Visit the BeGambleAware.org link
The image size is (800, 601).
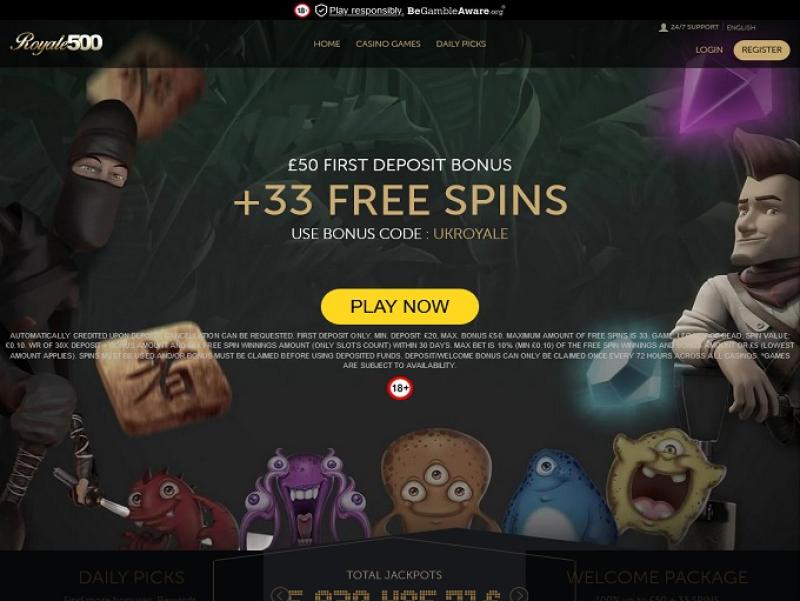[456, 11]
